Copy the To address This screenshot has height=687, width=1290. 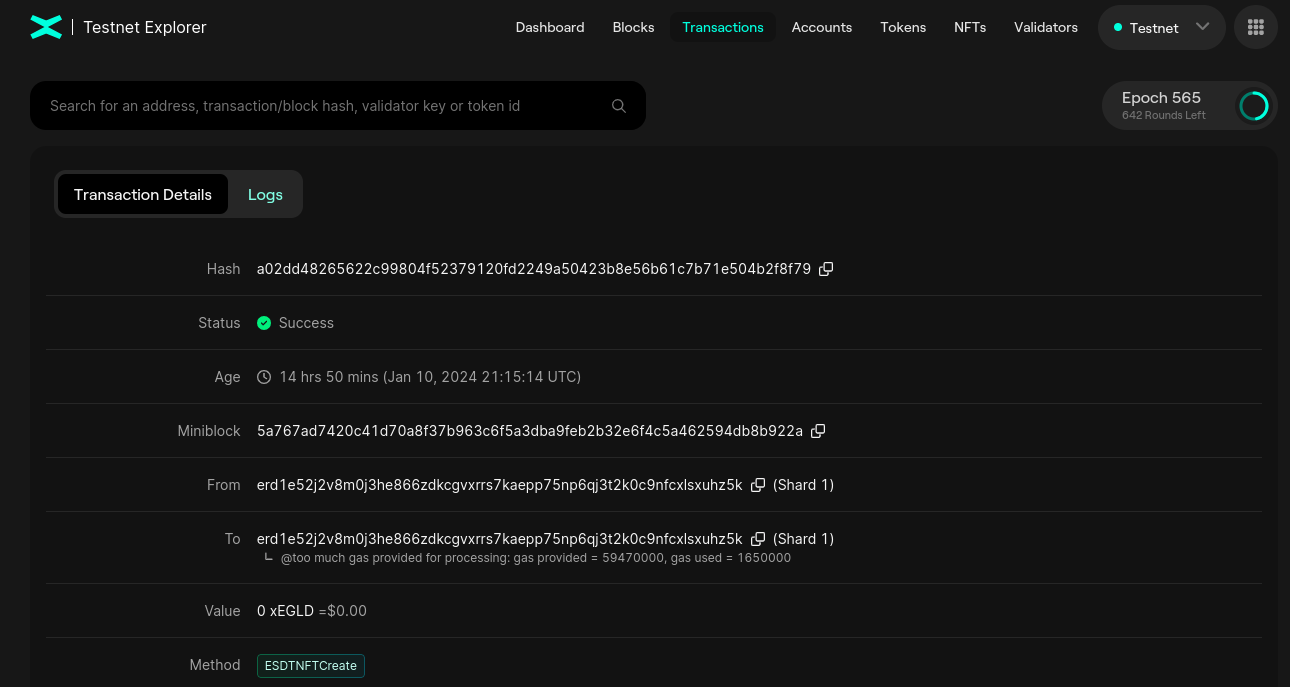[758, 539]
